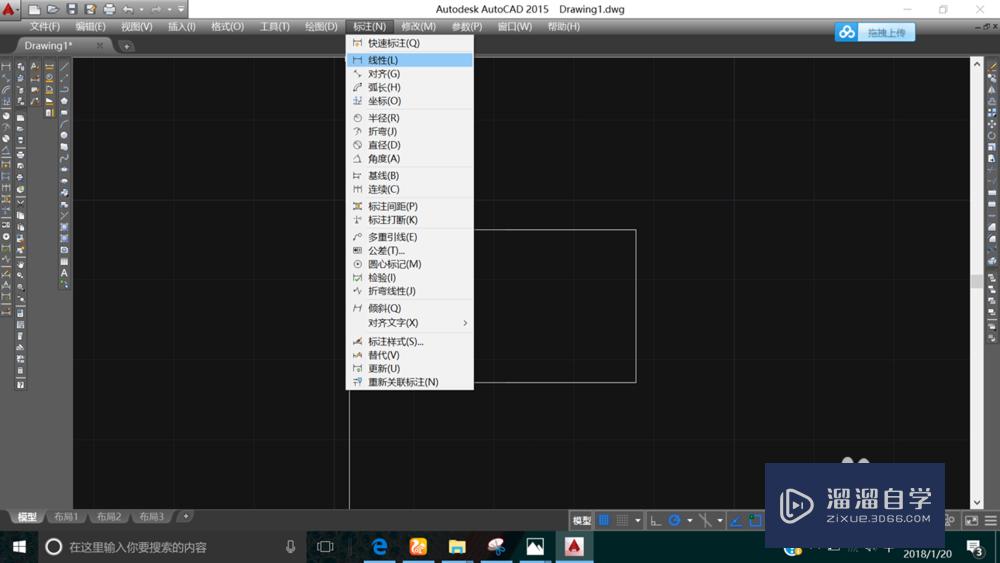Open the Task View icon in the taskbar
The width and height of the screenshot is (1000, 563).
coord(325,546)
